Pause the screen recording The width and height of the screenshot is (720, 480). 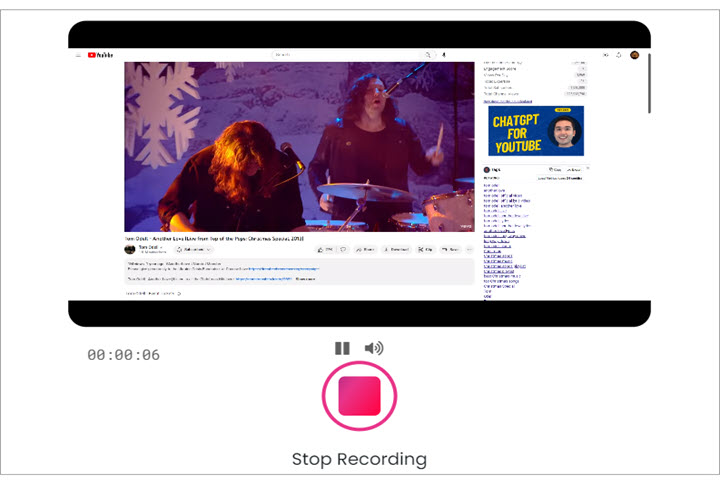coord(342,348)
